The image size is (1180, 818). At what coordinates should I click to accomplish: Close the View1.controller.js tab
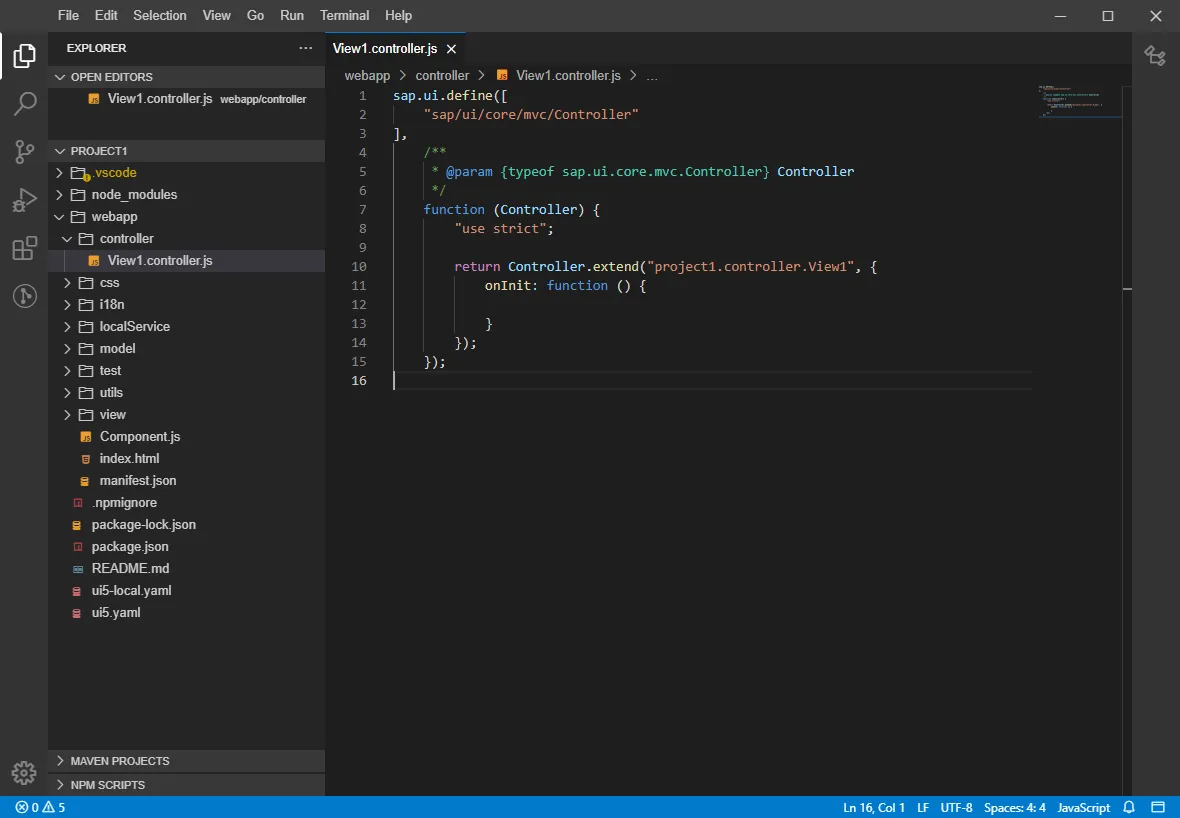tap(451, 49)
